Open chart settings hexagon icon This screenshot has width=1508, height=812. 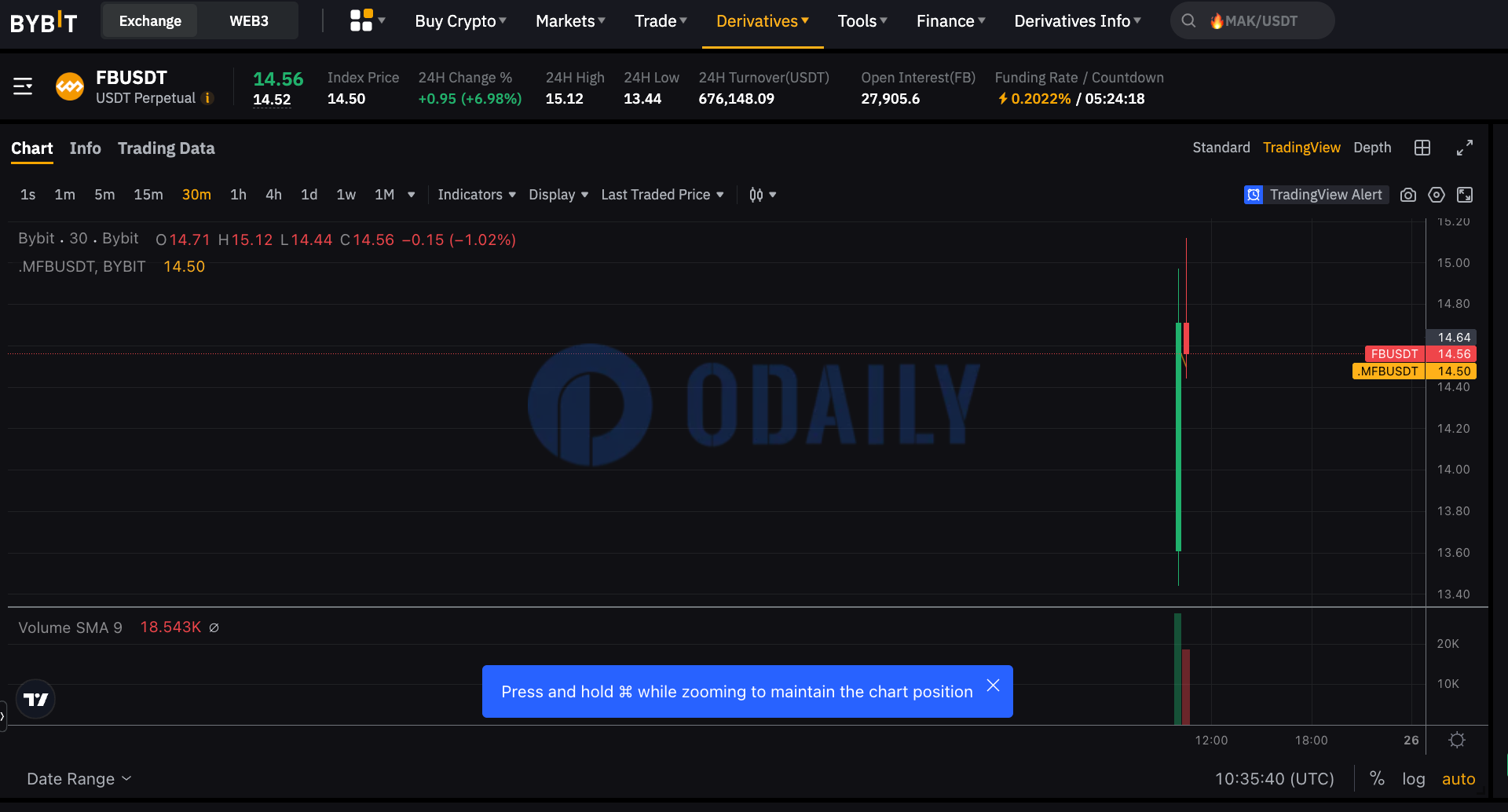pos(1437,195)
